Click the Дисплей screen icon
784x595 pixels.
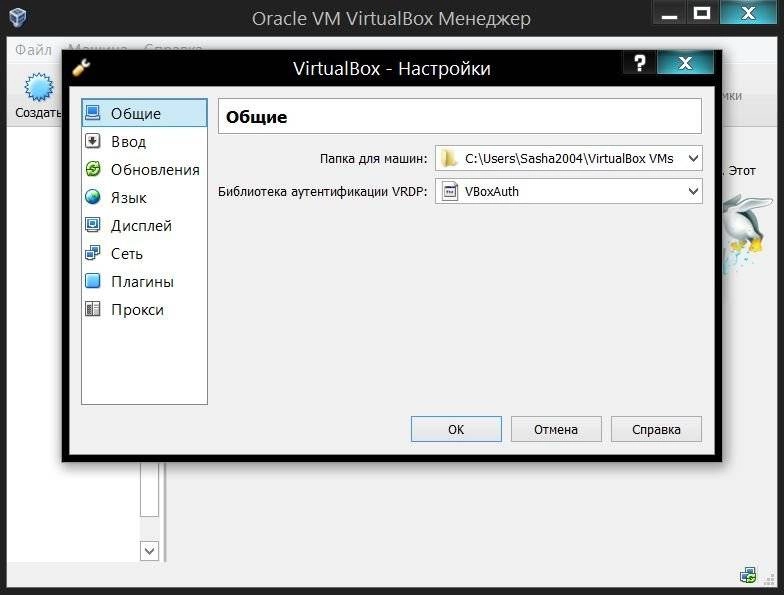tap(93, 225)
